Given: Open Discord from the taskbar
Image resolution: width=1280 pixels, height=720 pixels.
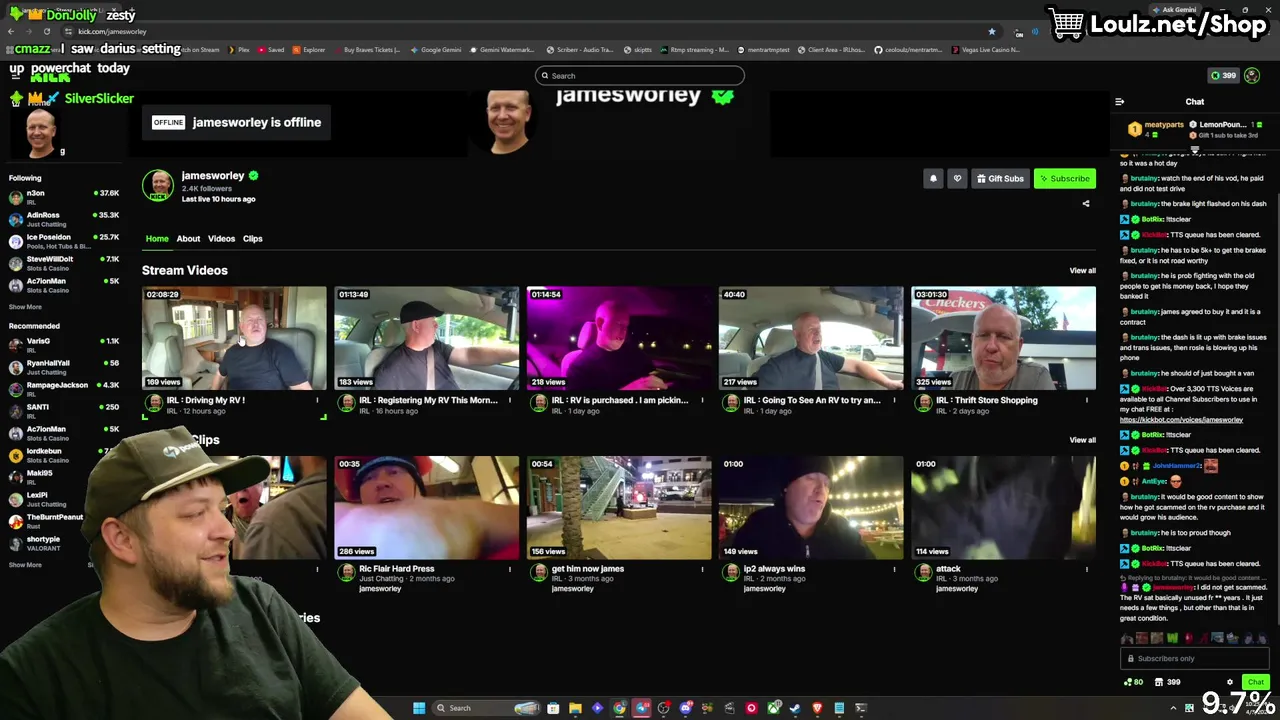Looking at the screenshot, I should pos(685,708).
